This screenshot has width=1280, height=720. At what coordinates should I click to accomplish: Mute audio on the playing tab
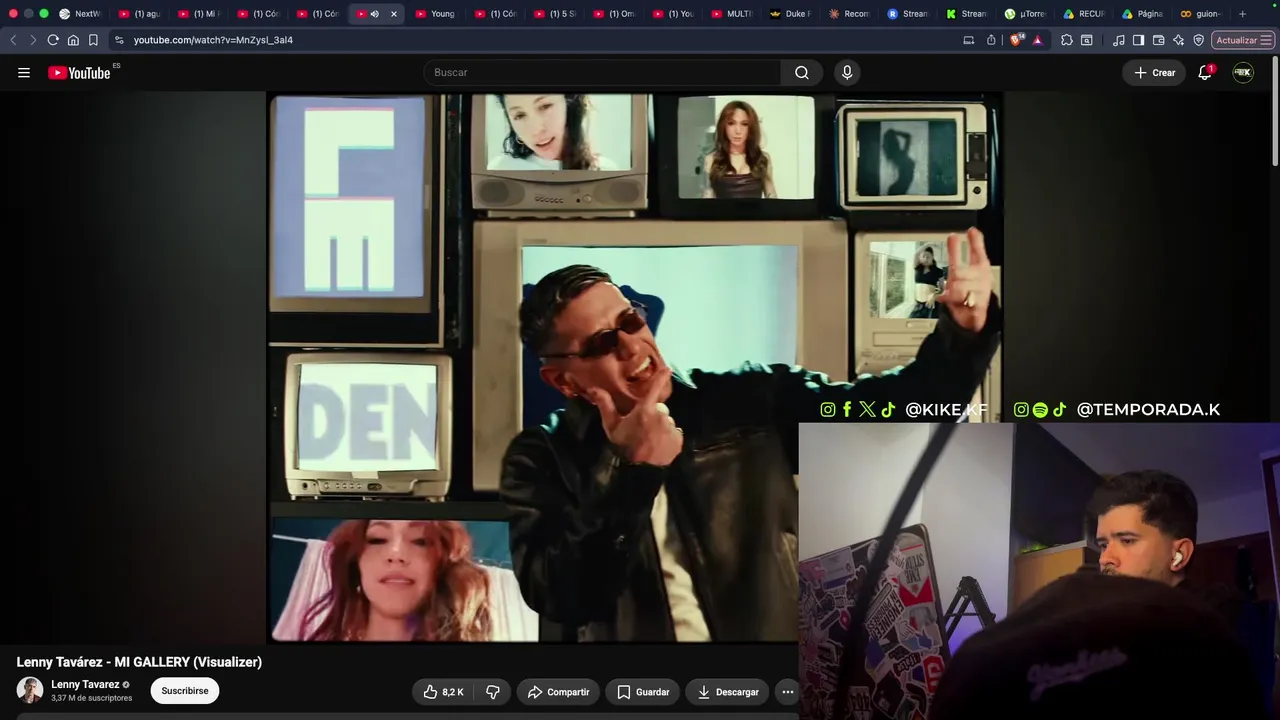[375, 14]
